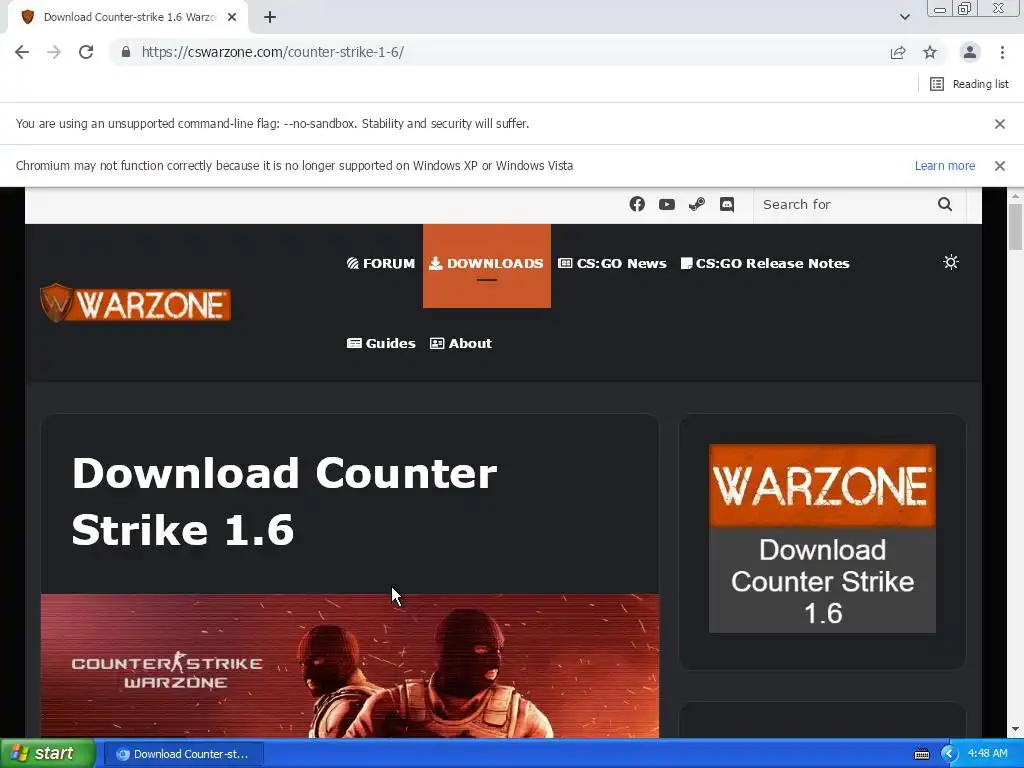Reload the current page
The image size is (1024, 768).
pyautogui.click(x=86, y=52)
